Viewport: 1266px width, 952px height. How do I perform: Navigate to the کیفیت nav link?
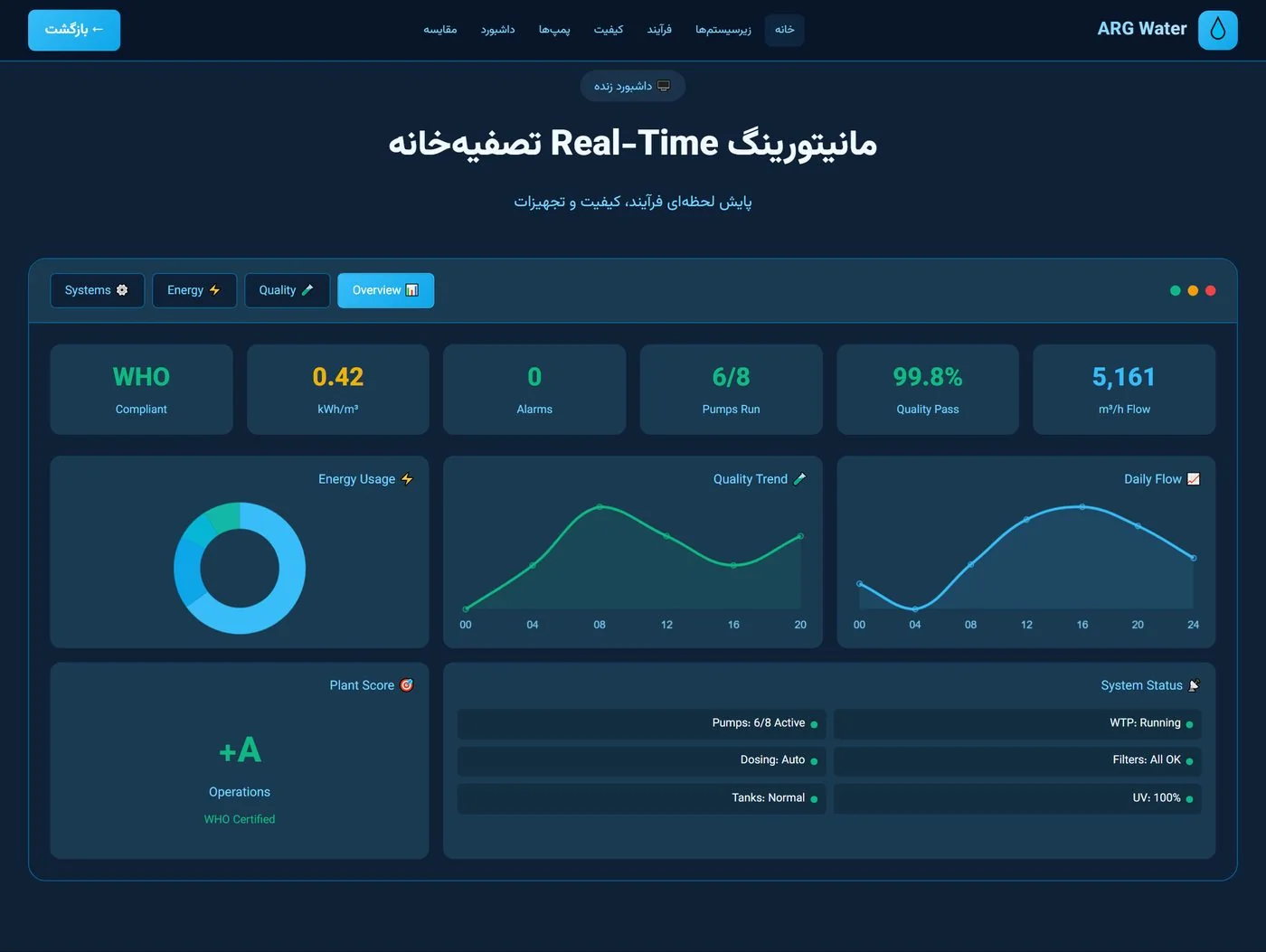[609, 30]
